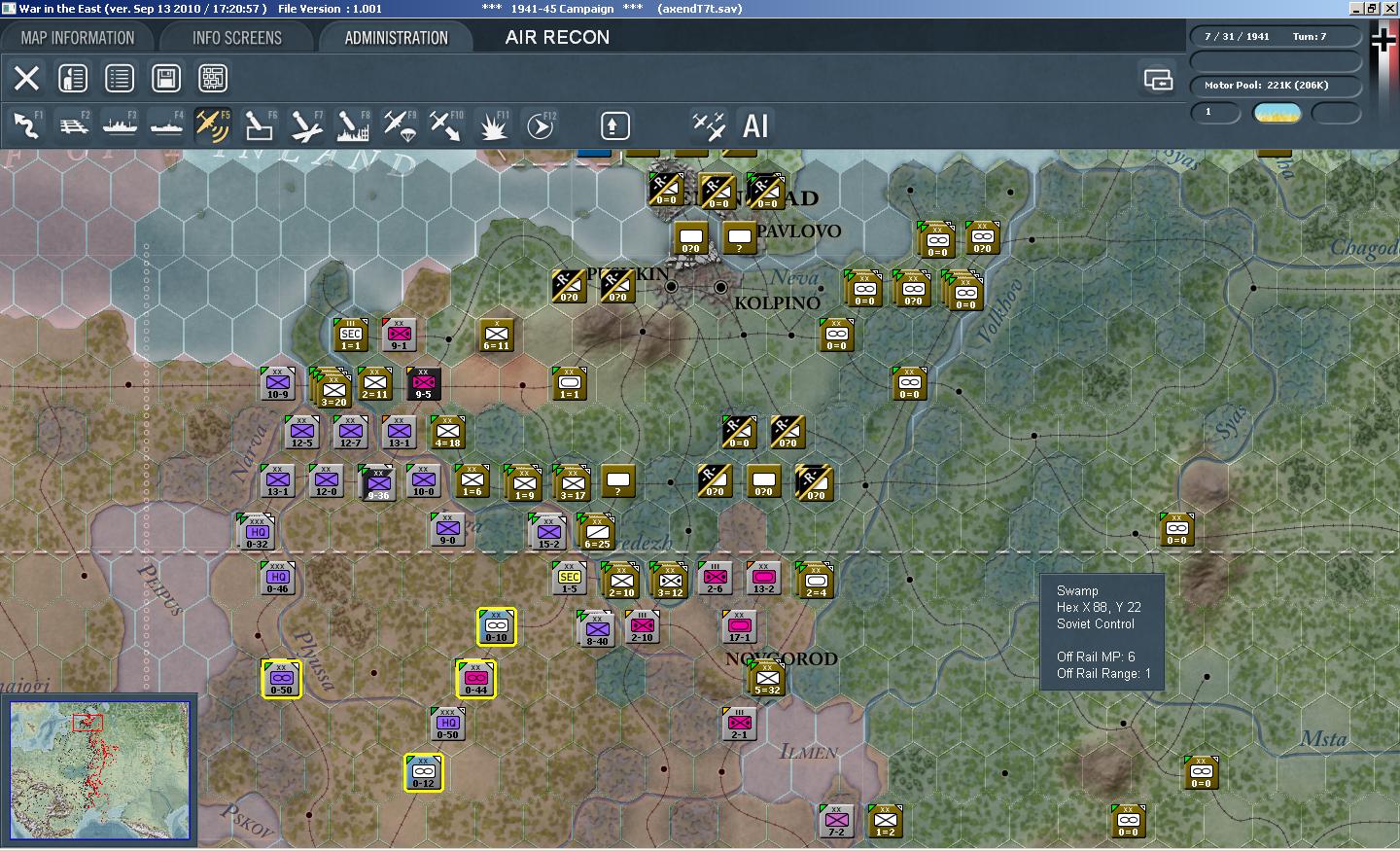
Task: Select the pink unit labeled 2-1
Action: tap(740, 723)
